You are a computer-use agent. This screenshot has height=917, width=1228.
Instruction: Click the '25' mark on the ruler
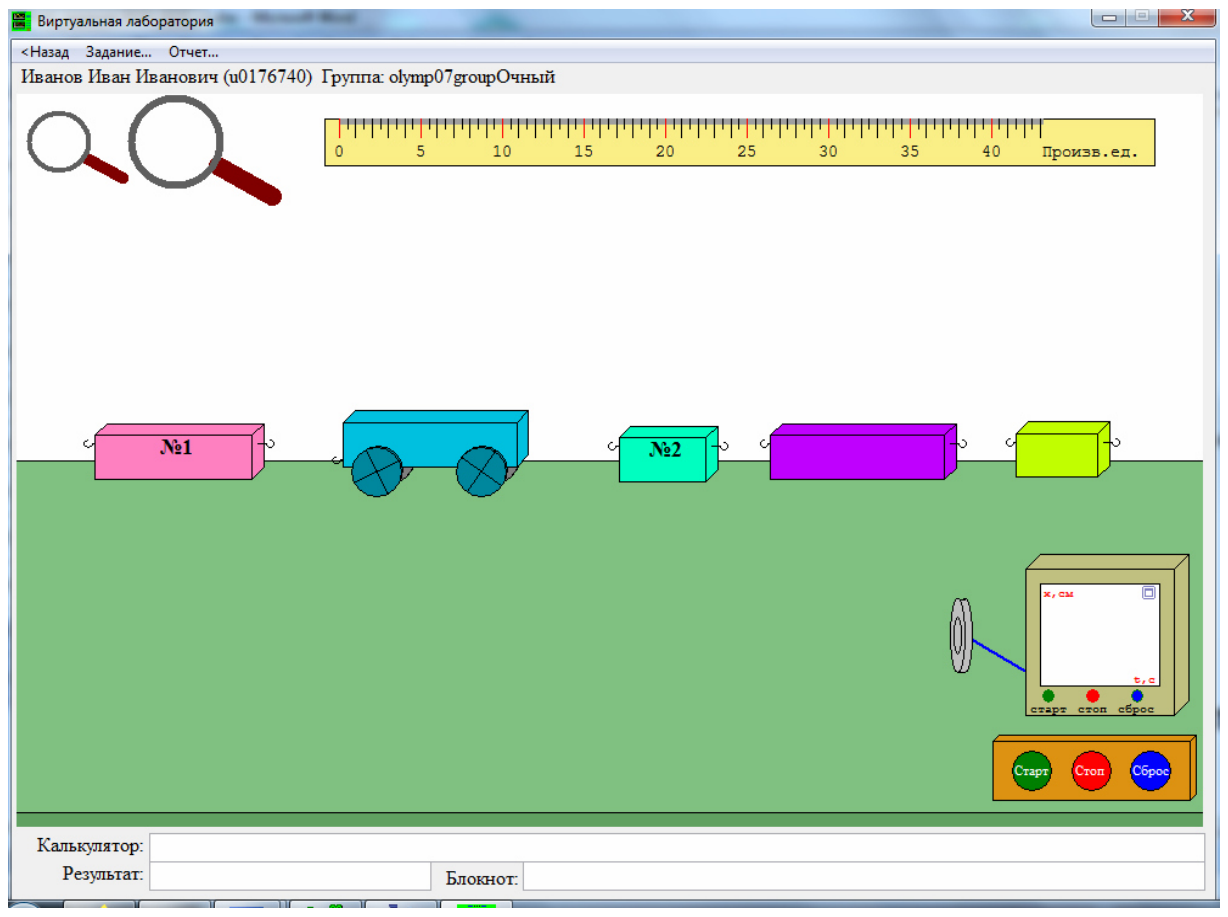(747, 152)
